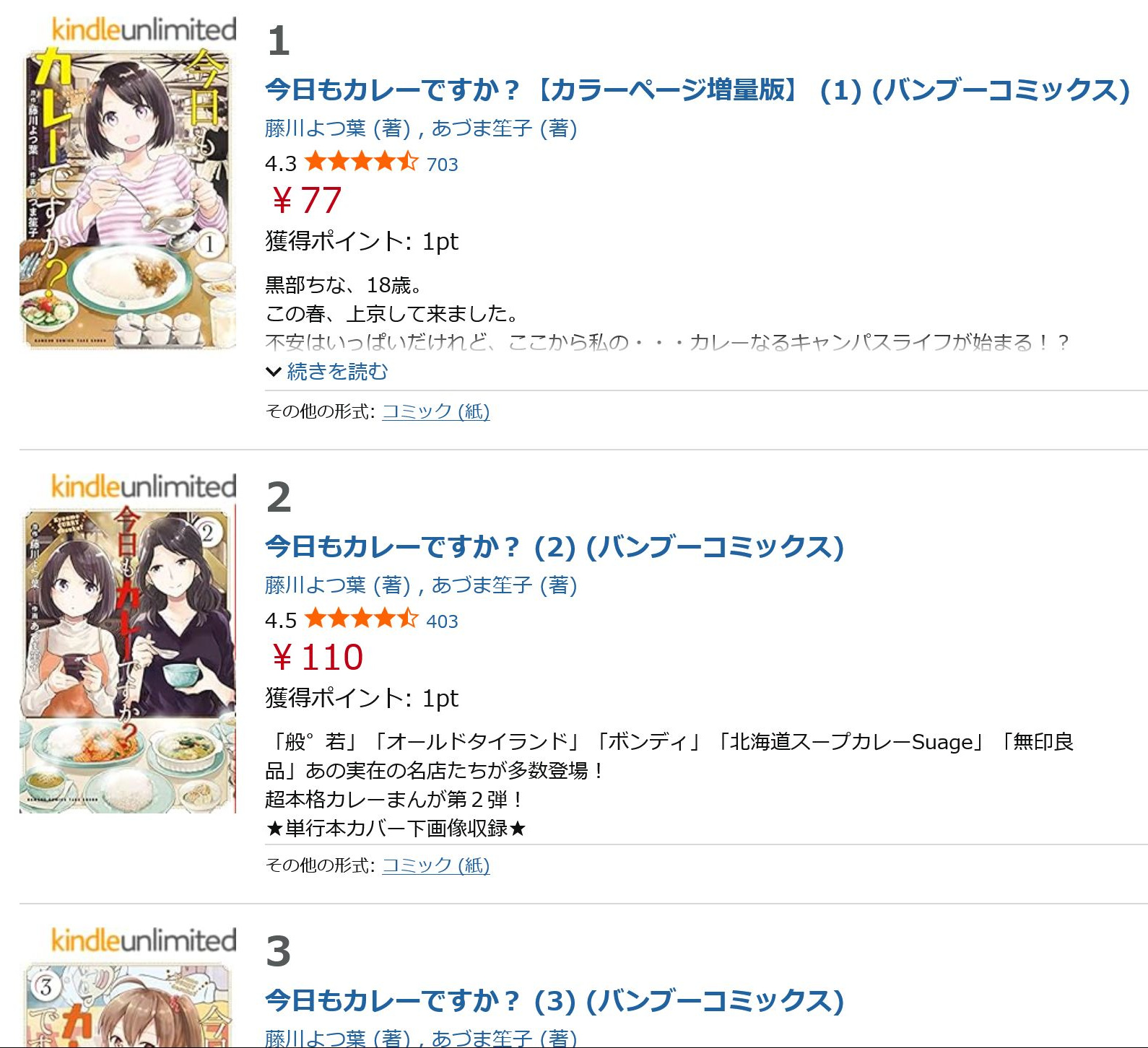
Task: Select author あづま笙子 under volume 2
Action: pyautogui.click(x=482, y=585)
